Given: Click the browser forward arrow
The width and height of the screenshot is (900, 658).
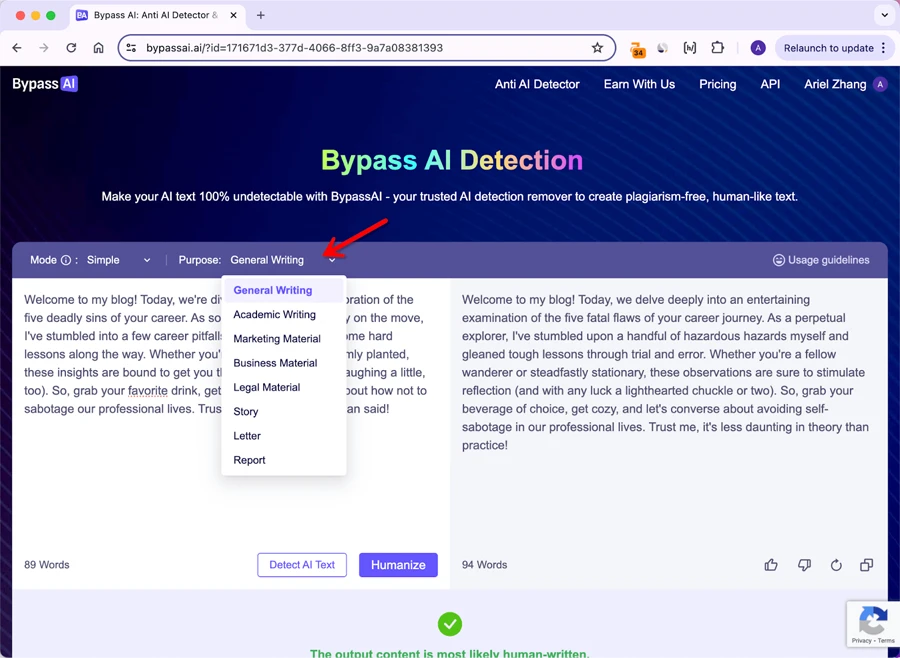Looking at the screenshot, I should pos(44,48).
